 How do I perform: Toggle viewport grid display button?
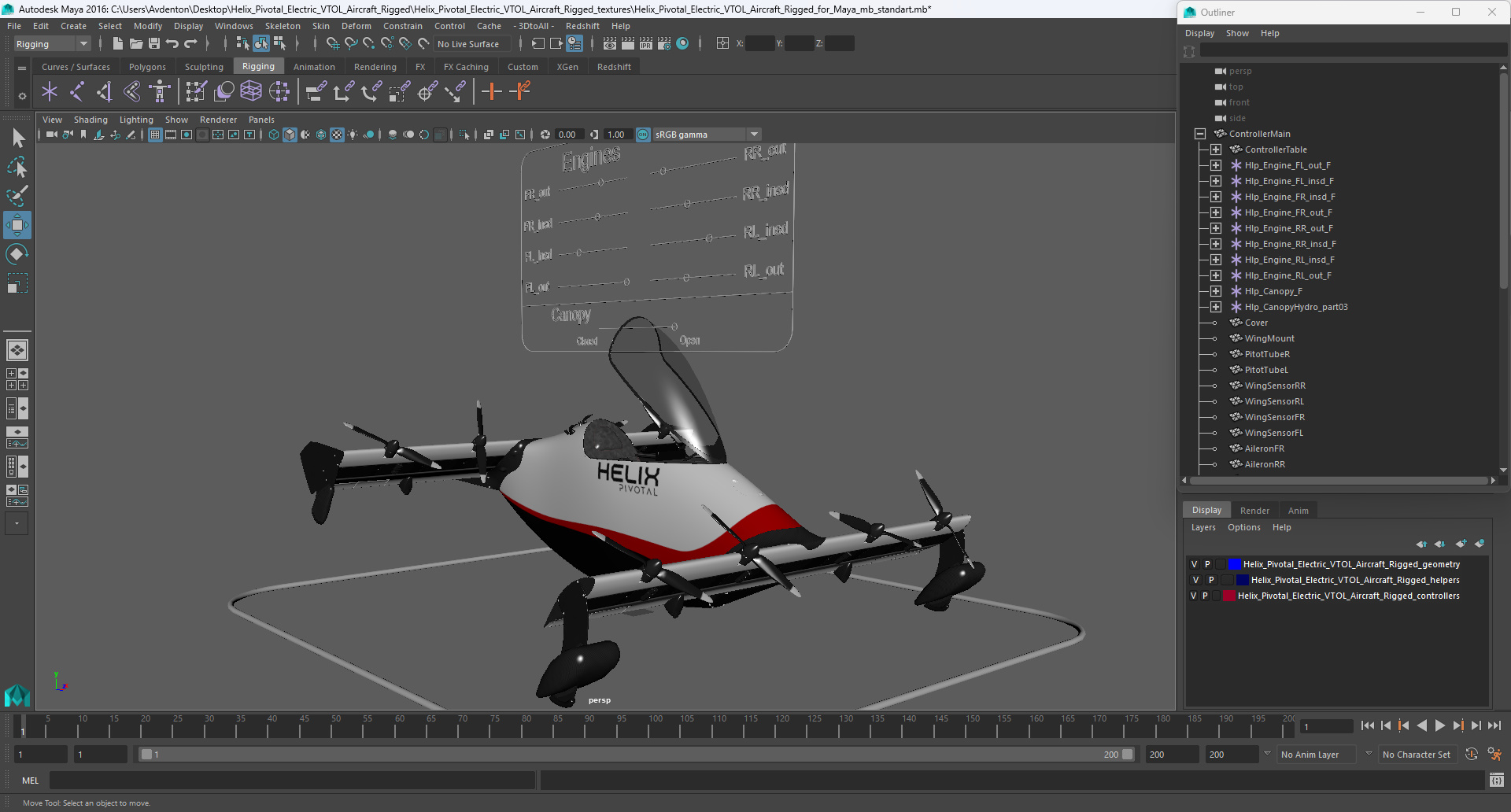pyautogui.click(x=155, y=135)
